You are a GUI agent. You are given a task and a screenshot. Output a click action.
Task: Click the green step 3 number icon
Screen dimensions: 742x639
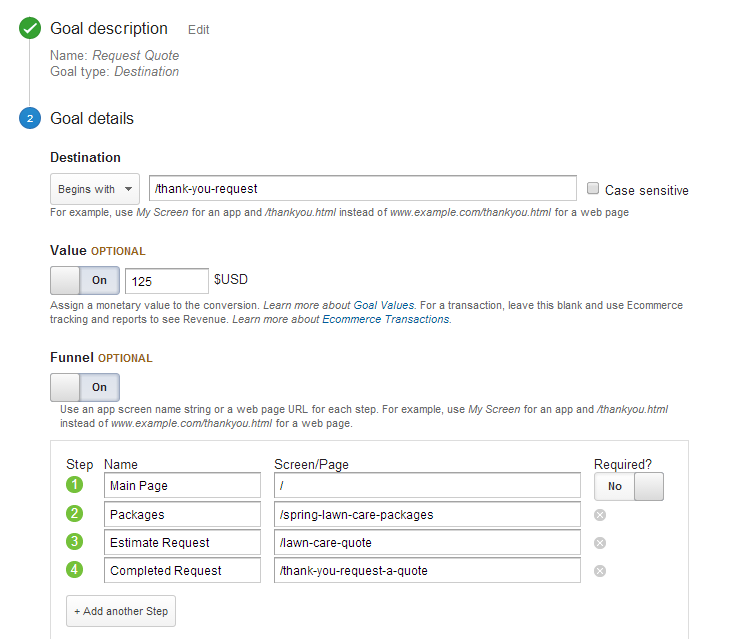click(74, 541)
